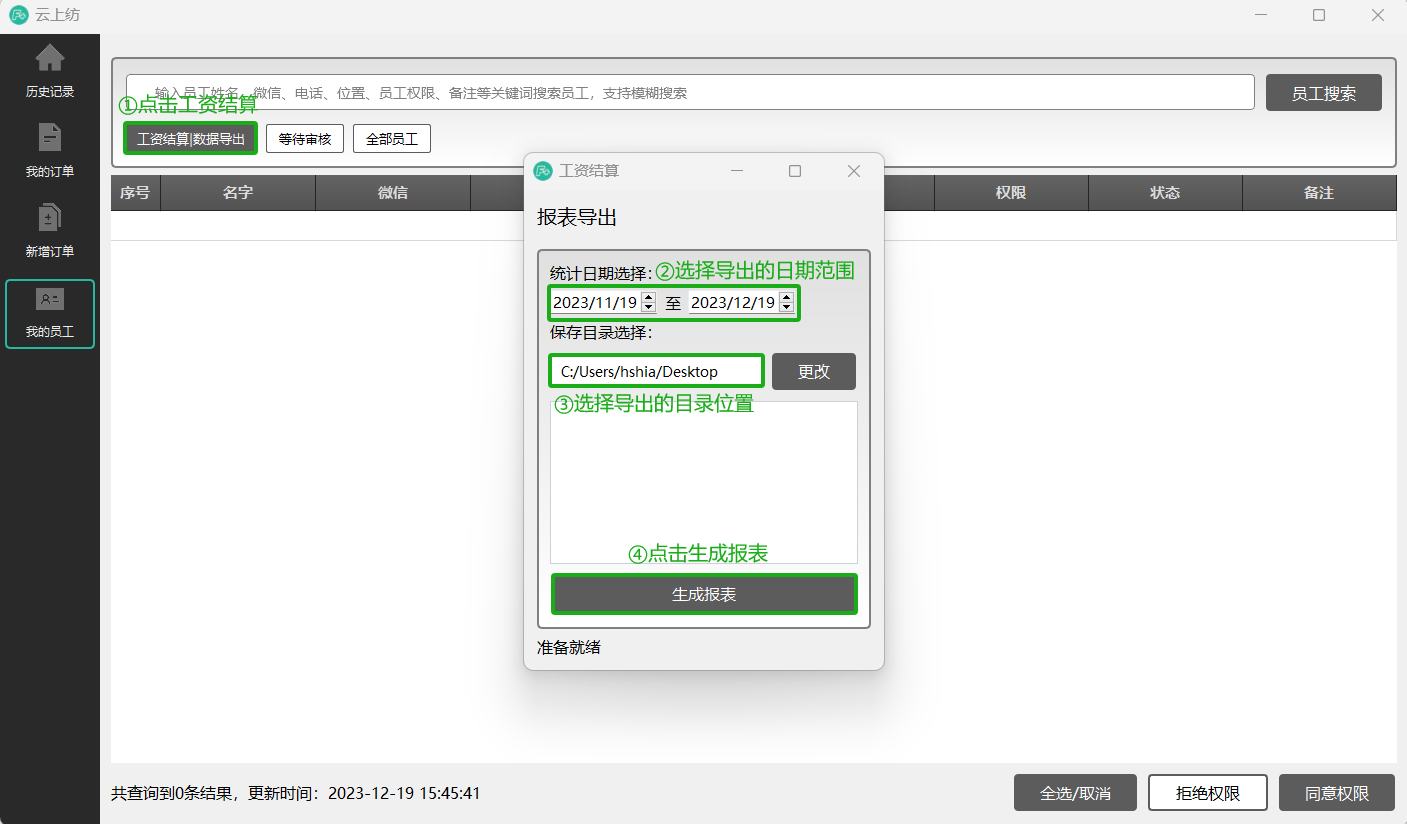
Task: Click the report log output area
Action: coord(704,482)
